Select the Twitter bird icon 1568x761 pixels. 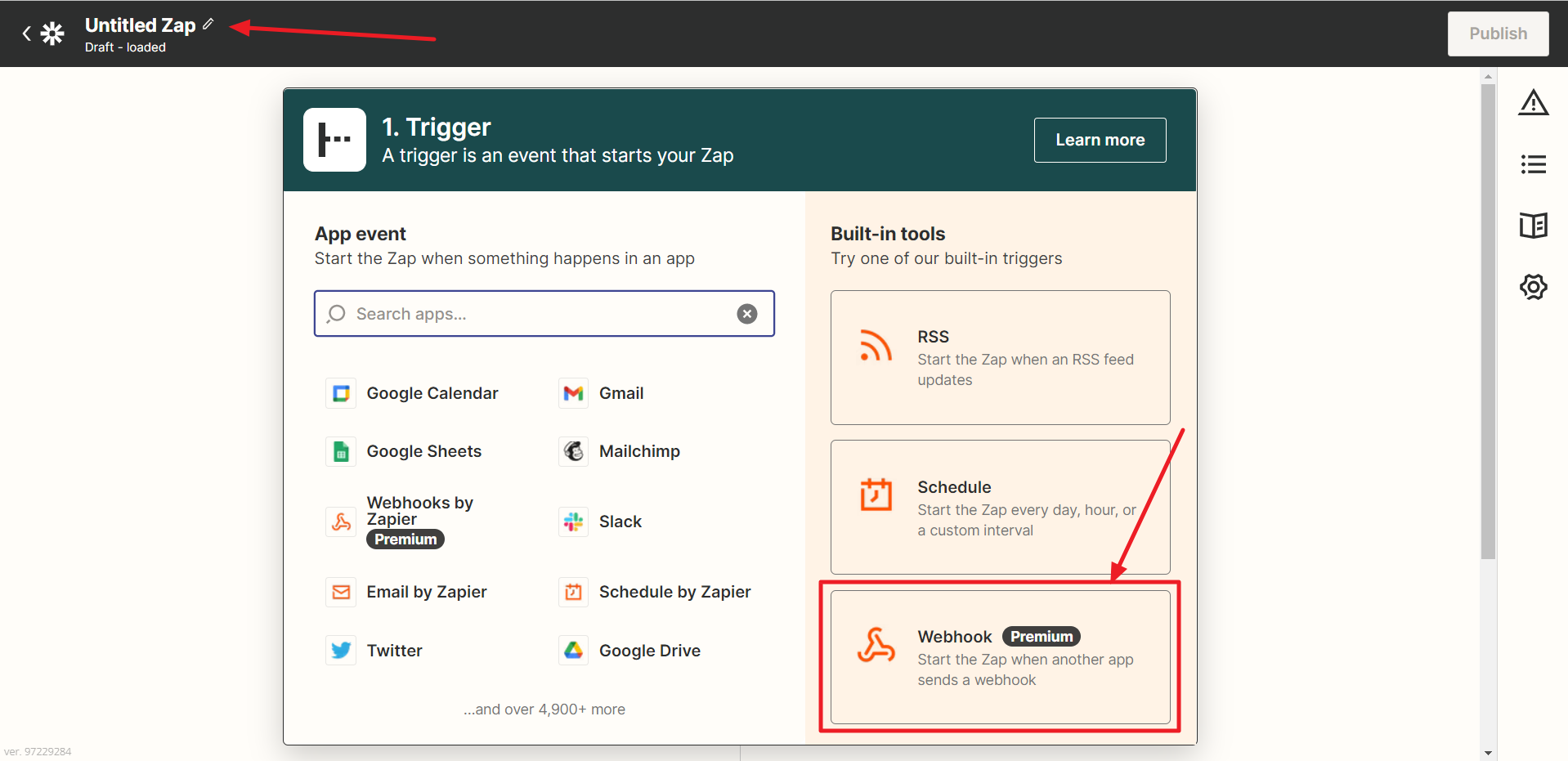point(341,651)
